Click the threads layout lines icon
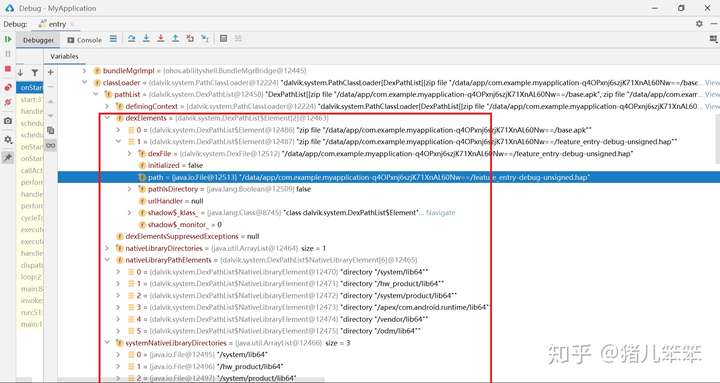720x383 pixels. click(x=113, y=39)
